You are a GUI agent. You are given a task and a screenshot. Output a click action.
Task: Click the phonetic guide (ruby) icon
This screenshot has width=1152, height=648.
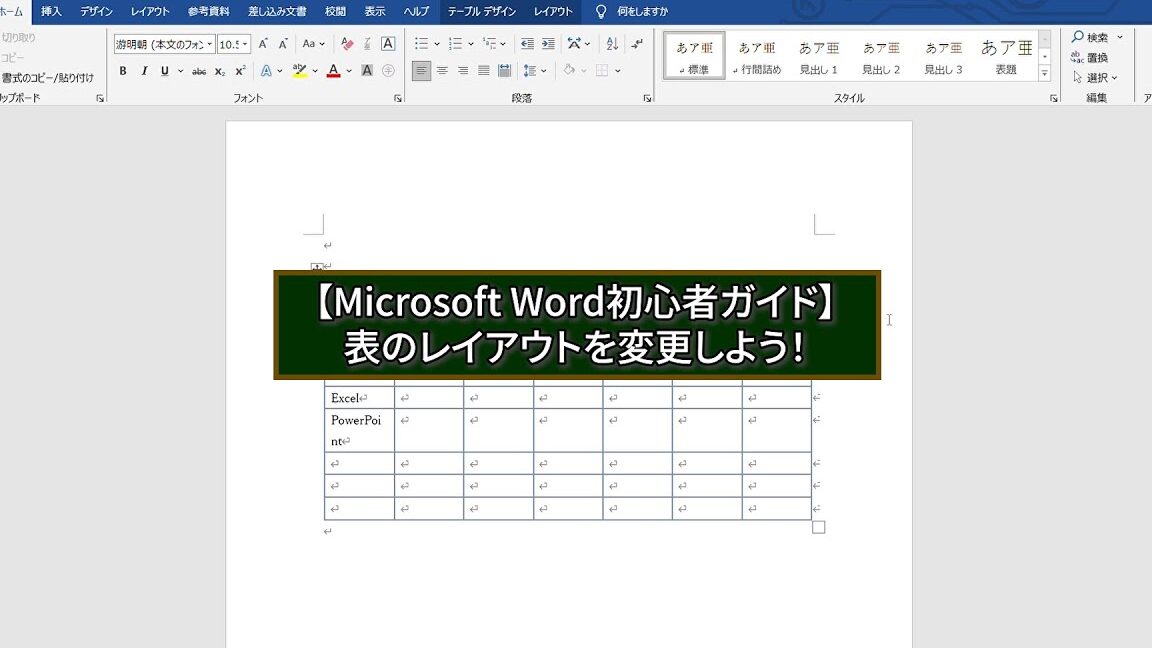(367, 44)
